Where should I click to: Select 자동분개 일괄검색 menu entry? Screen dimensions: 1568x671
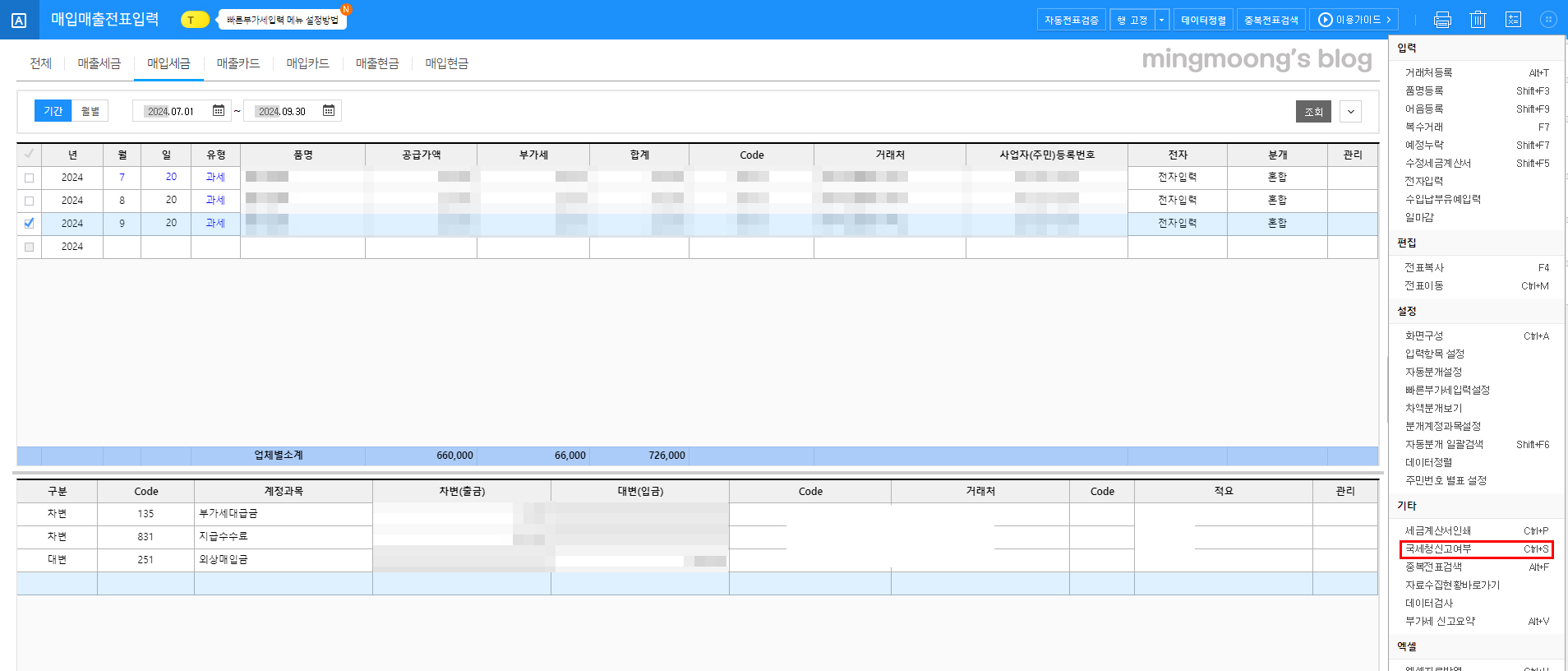(x=1444, y=445)
